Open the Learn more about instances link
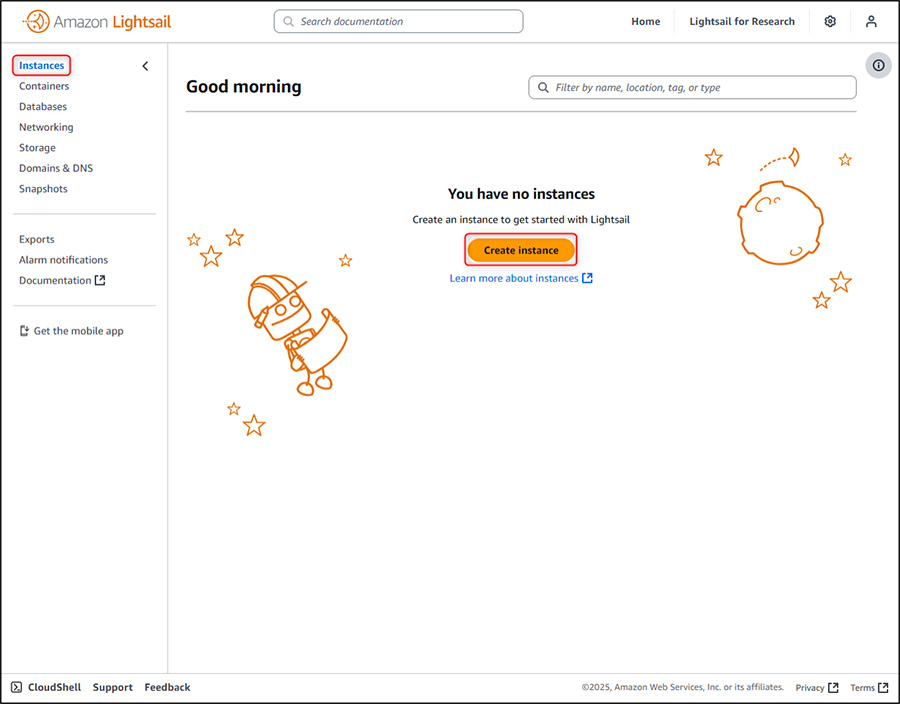Screen dimensions: 900x704 point(514,280)
